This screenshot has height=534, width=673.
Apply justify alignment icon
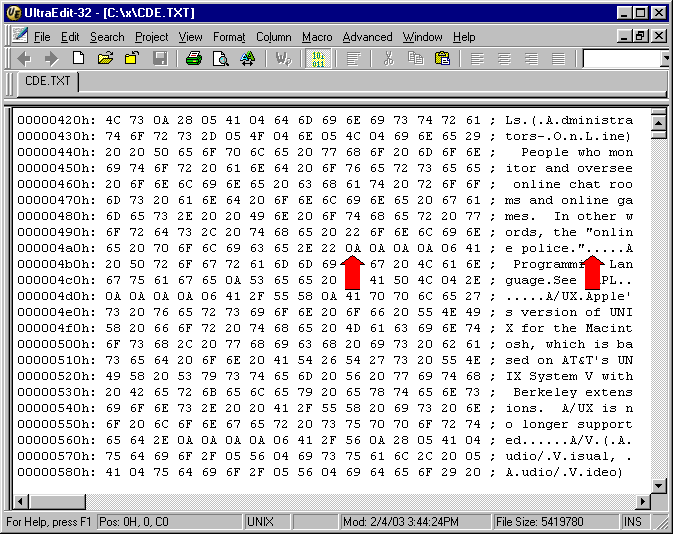click(558, 58)
